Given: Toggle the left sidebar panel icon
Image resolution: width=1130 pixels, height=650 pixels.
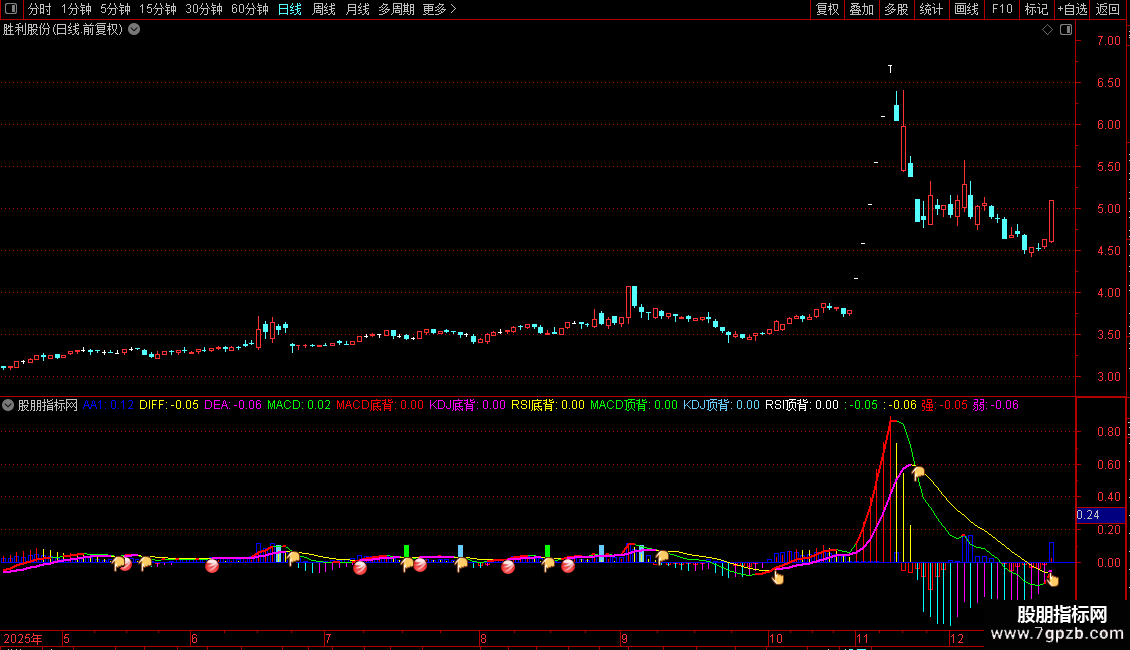Looking at the screenshot, I should tap(11, 9).
